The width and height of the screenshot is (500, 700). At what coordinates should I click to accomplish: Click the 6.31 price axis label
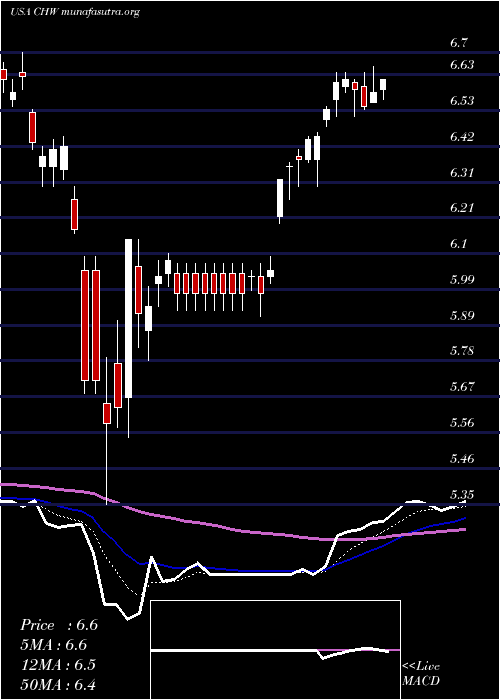point(462,172)
